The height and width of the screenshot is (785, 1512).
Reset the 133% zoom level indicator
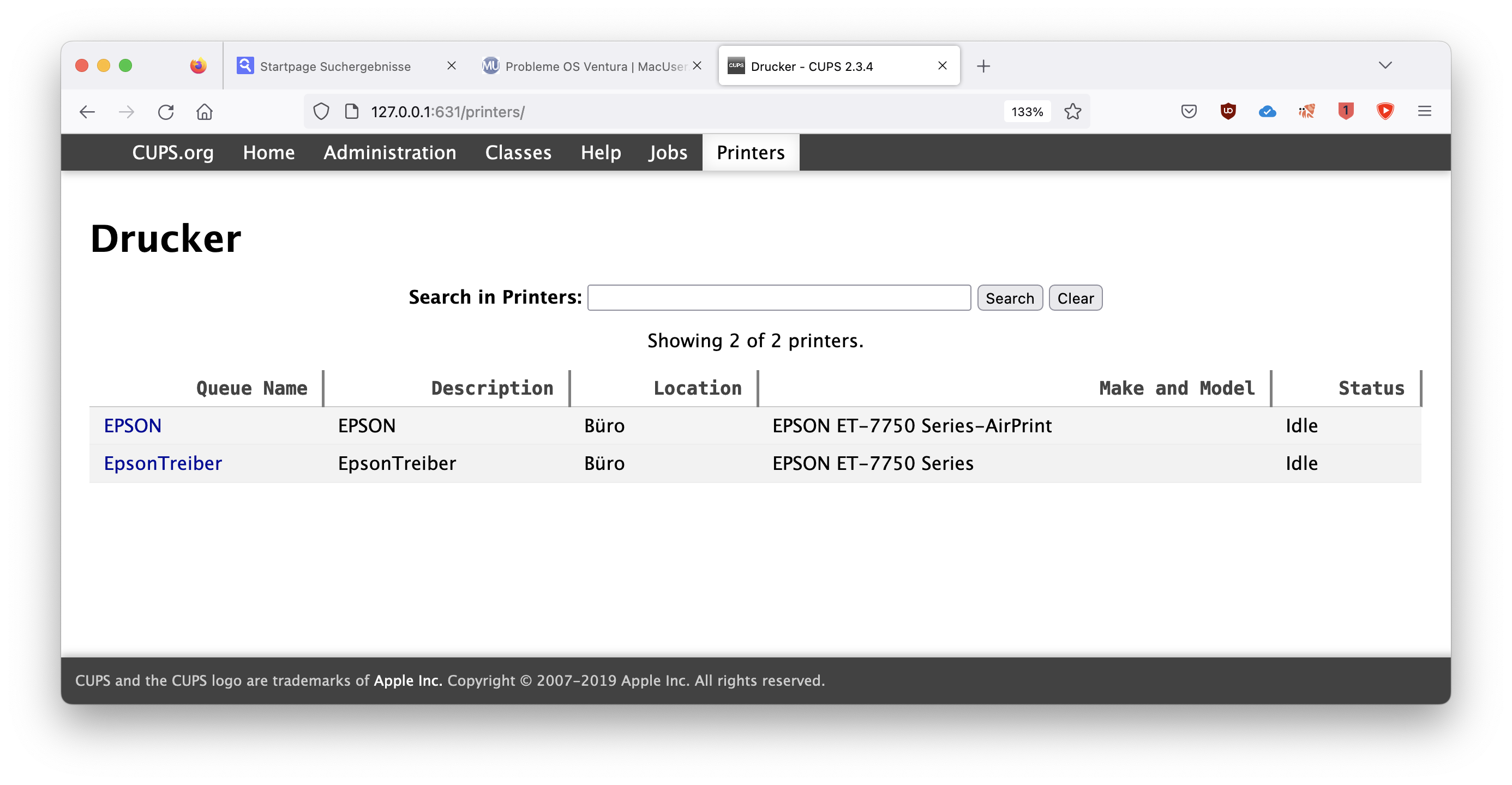1027,111
